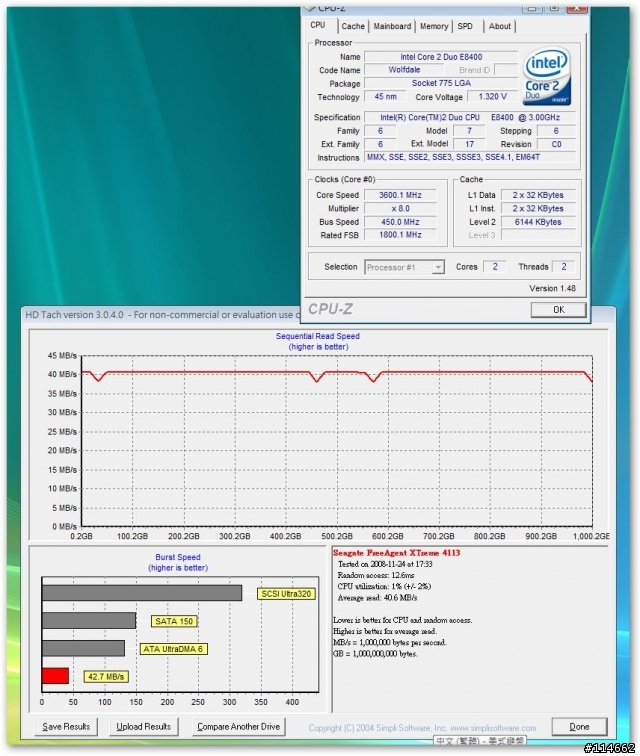Click the Package value Socket 775 LGA
Screen dimensions: 640x756
point(441,83)
